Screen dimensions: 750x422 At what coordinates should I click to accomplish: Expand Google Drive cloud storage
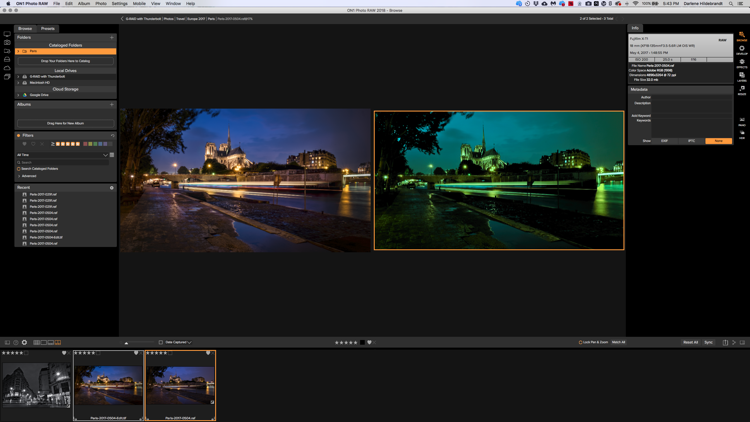(19, 95)
